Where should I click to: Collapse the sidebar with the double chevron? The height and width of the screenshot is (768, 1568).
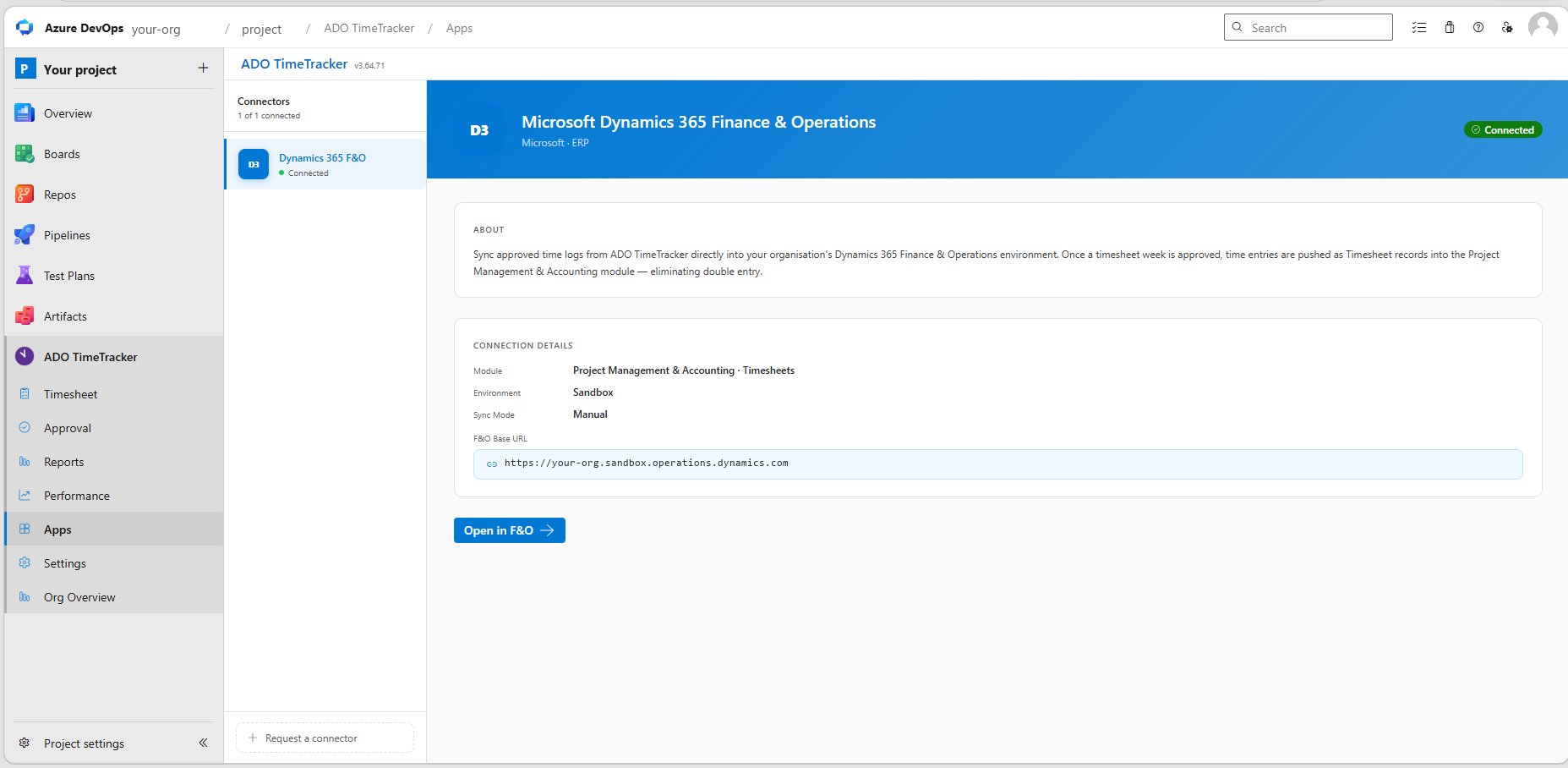click(x=203, y=743)
